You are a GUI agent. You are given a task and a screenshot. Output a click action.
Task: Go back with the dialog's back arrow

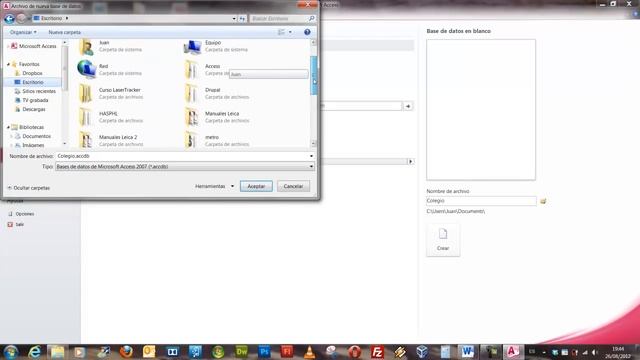point(9,19)
